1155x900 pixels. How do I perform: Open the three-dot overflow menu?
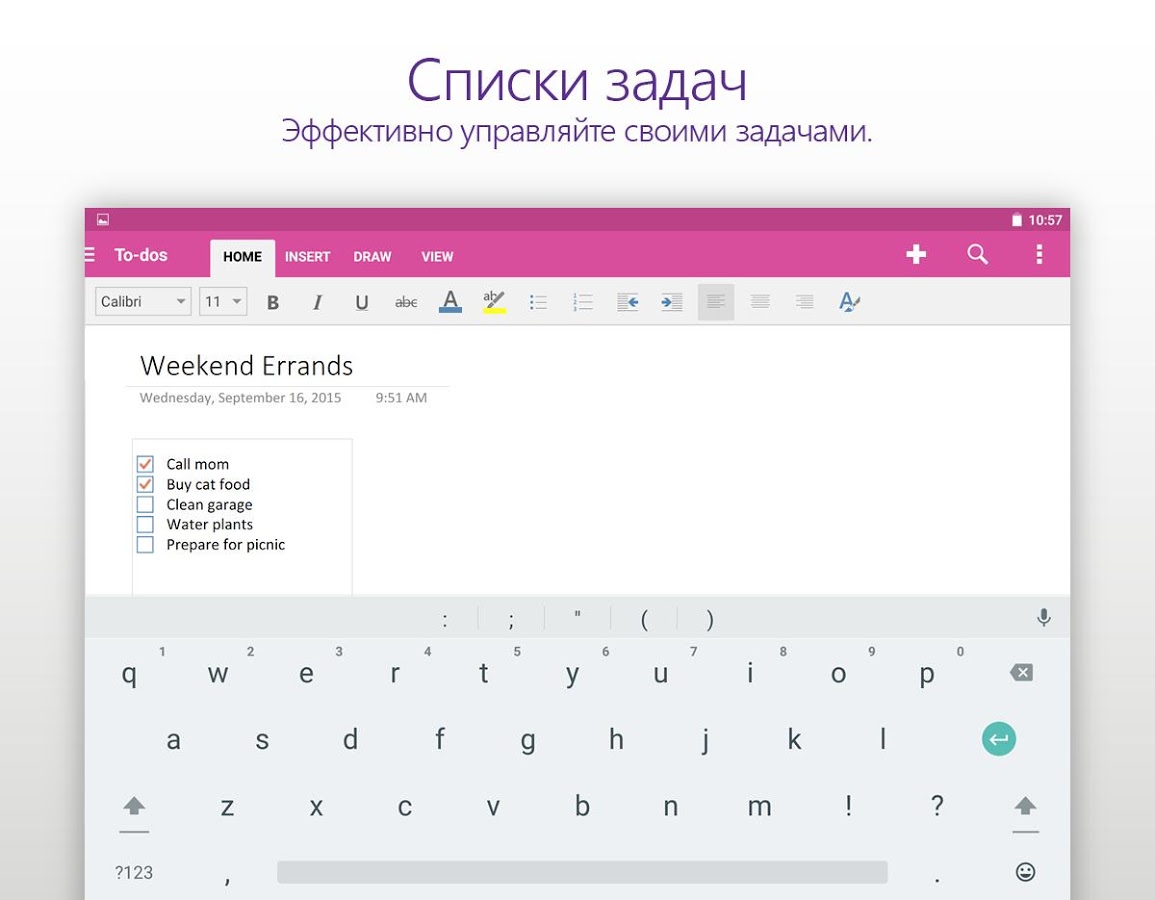click(x=1039, y=254)
